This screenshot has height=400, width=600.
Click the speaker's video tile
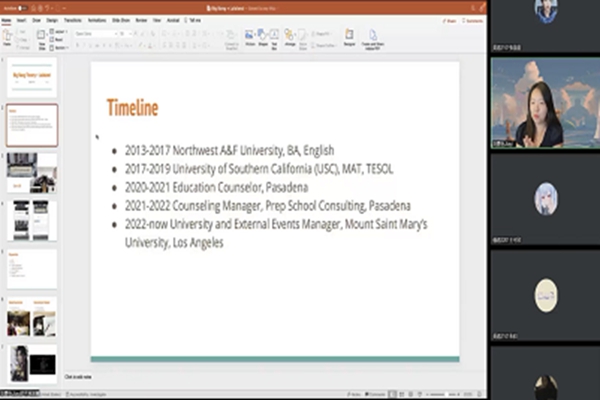click(546, 103)
